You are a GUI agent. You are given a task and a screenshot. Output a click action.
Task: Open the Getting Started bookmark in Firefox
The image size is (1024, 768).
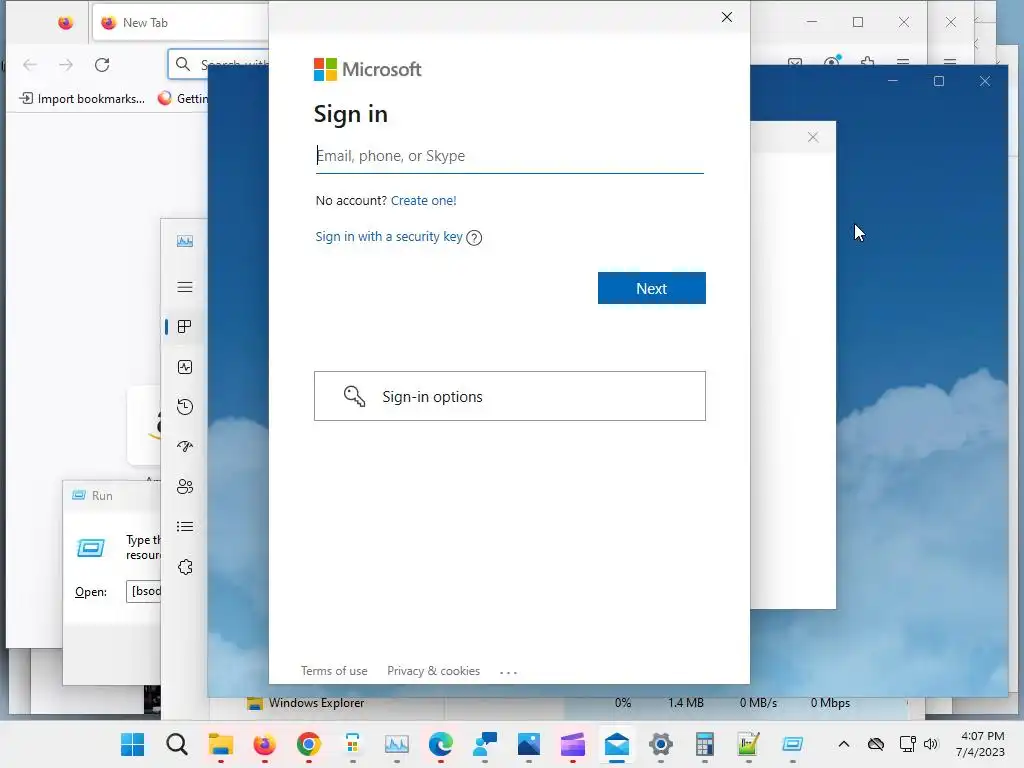click(183, 99)
